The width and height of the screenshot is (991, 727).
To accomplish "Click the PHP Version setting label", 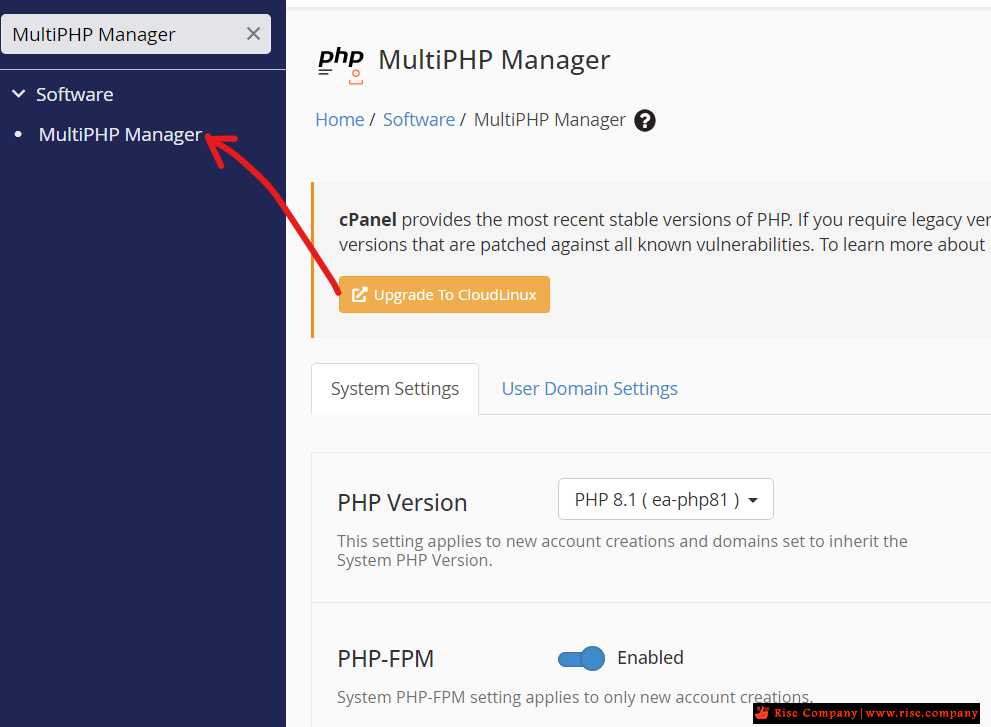I will click(x=402, y=503).
